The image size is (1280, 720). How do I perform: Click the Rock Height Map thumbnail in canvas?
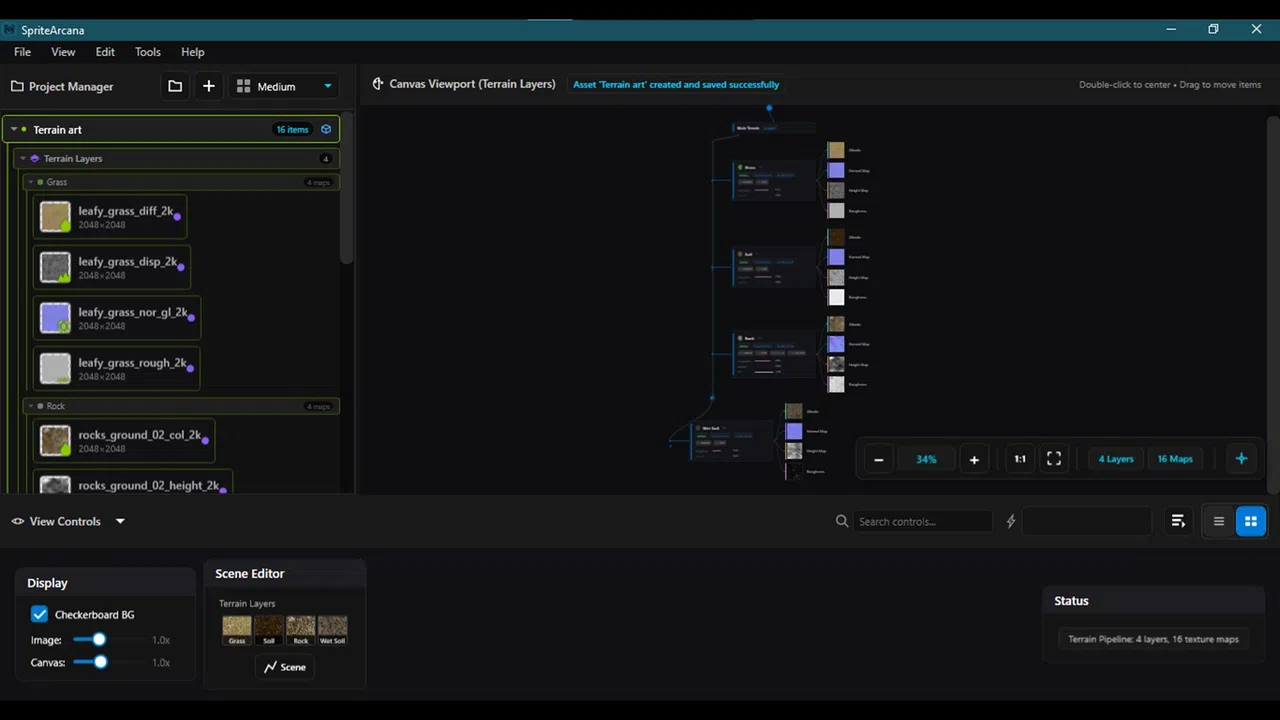pos(836,364)
